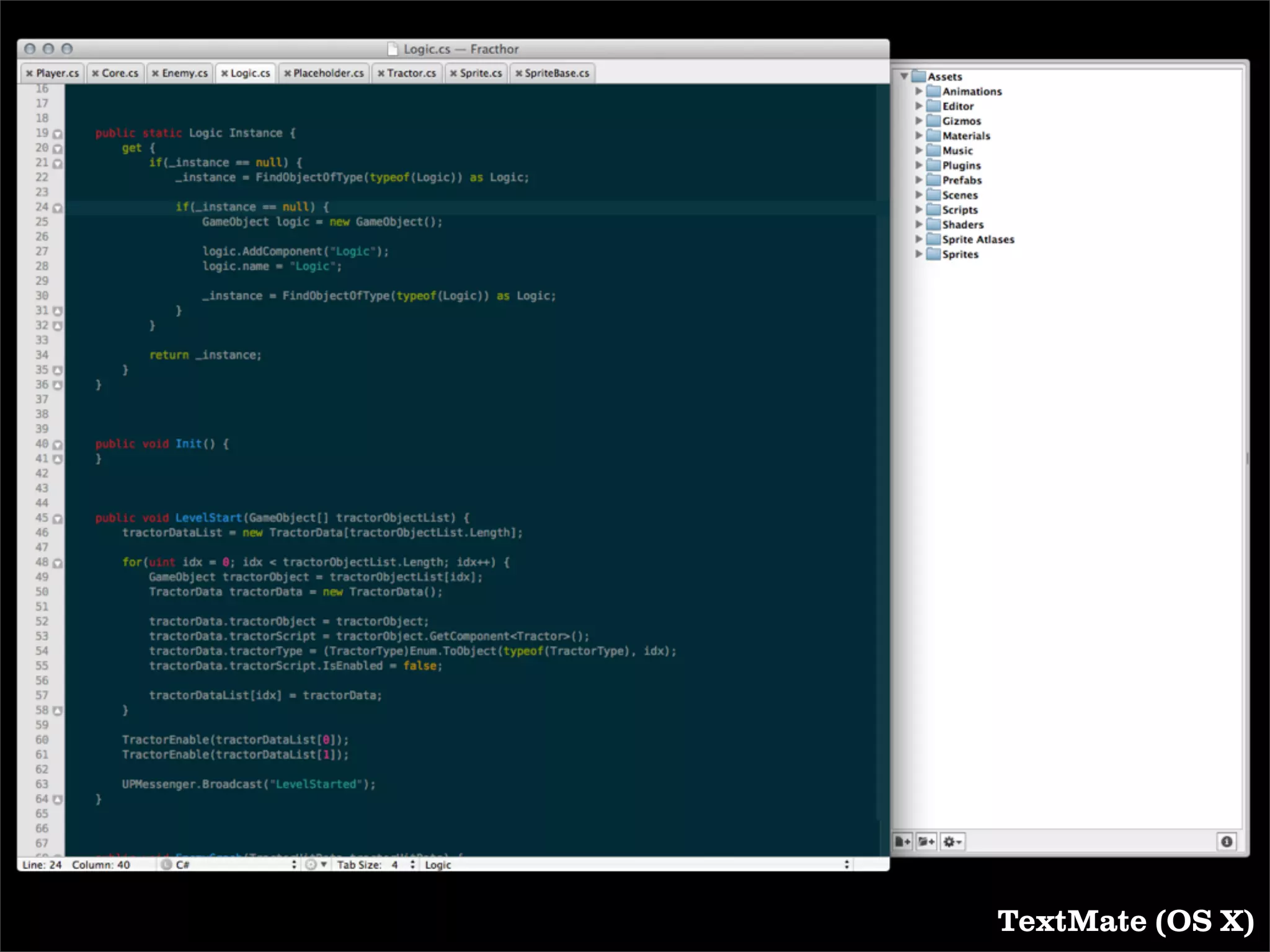Select the Shaders folder name
The width and height of the screenshot is (1270, 952).
tap(963, 224)
